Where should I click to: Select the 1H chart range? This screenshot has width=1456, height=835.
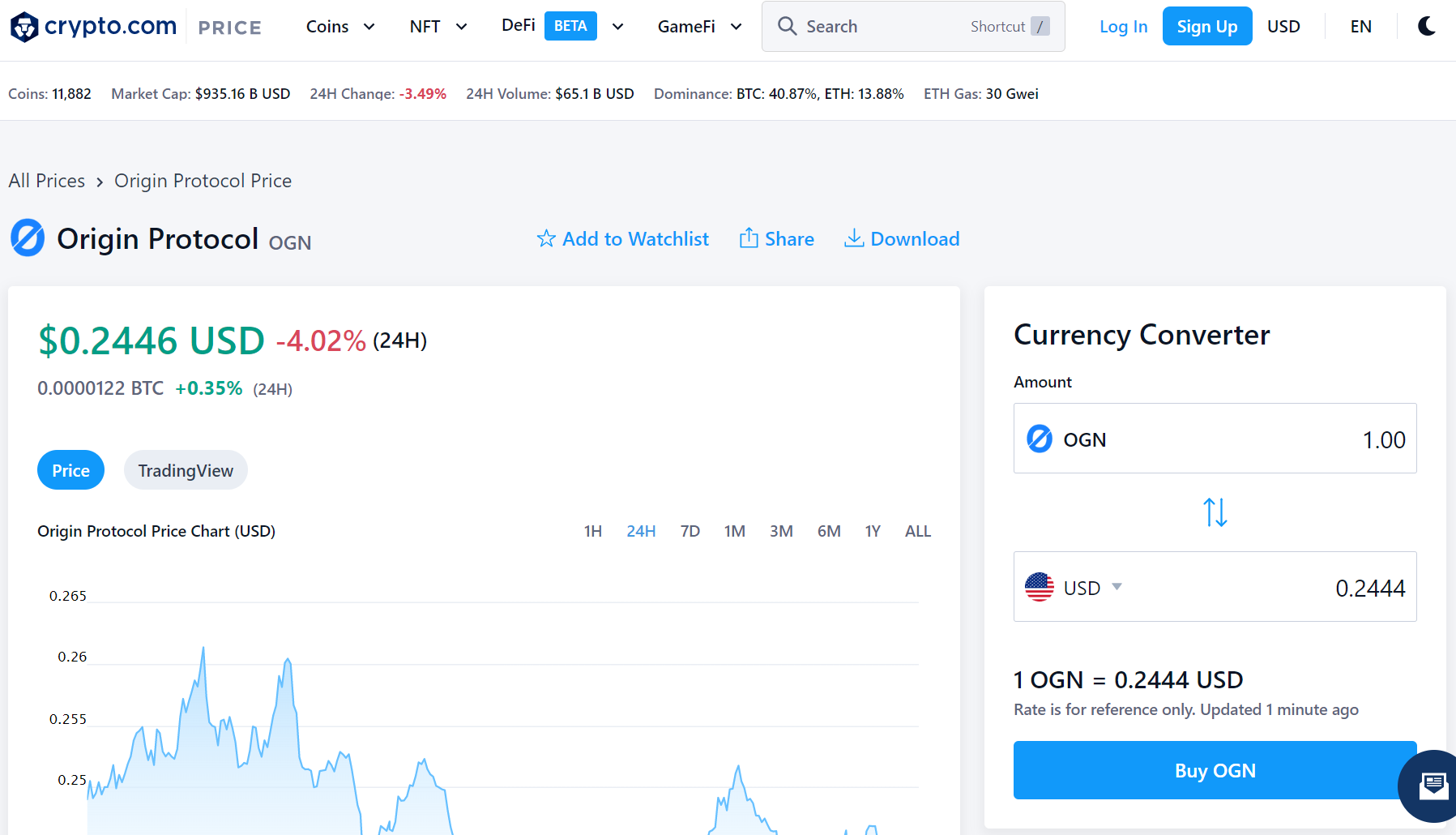593,531
